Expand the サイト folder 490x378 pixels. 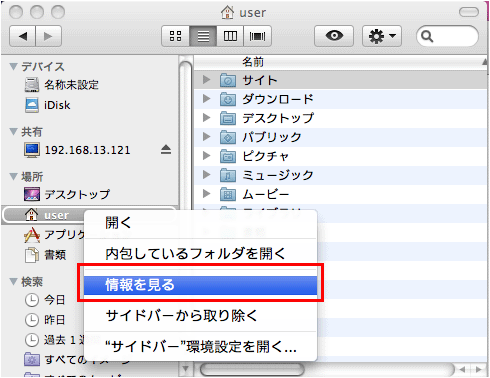point(206,80)
